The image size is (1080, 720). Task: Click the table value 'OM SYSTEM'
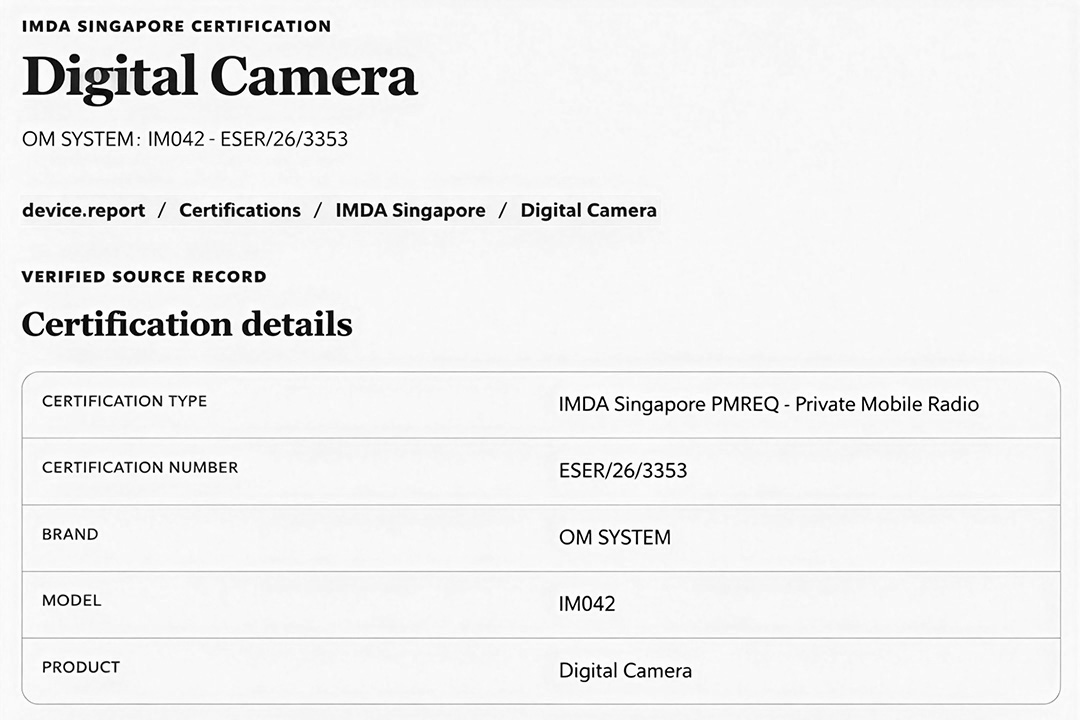(x=614, y=537)
